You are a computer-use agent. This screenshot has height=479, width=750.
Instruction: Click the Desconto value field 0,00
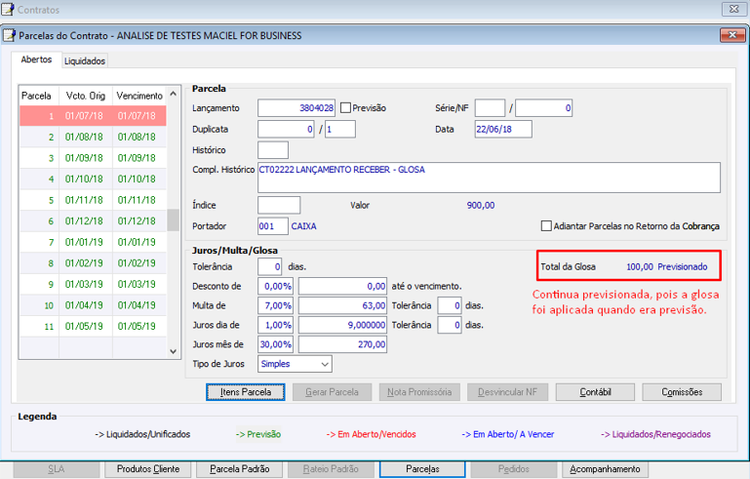coord(342,286)
